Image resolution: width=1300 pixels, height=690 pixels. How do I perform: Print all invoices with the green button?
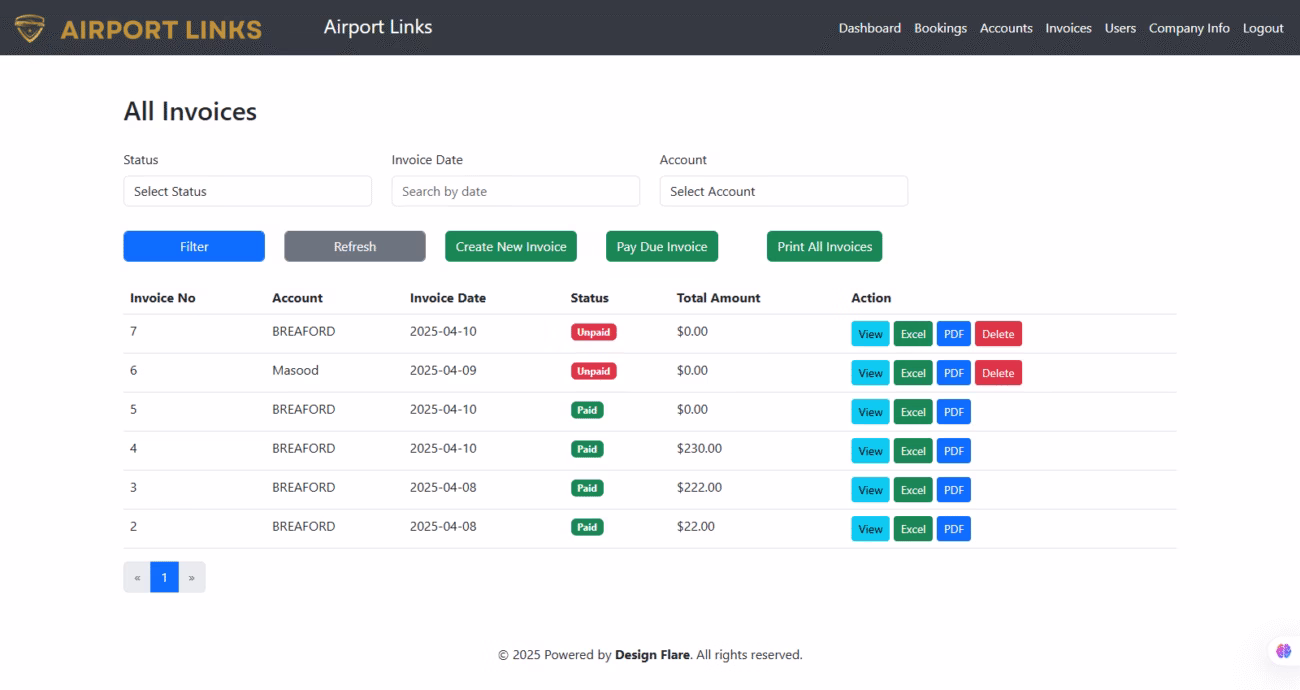pyautogui.click(x=824, y=247)
